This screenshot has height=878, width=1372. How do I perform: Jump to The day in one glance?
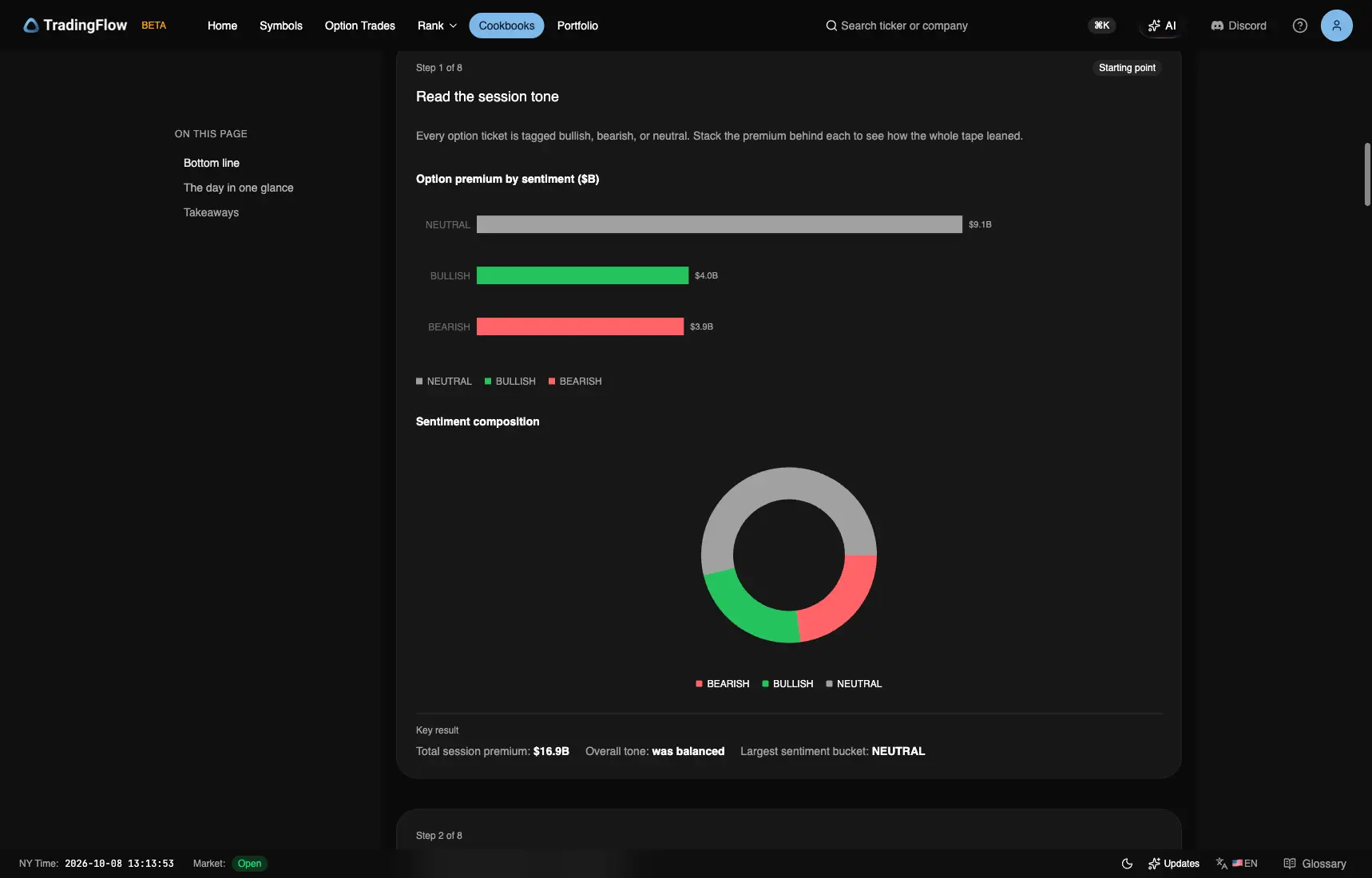pos(238,188)
